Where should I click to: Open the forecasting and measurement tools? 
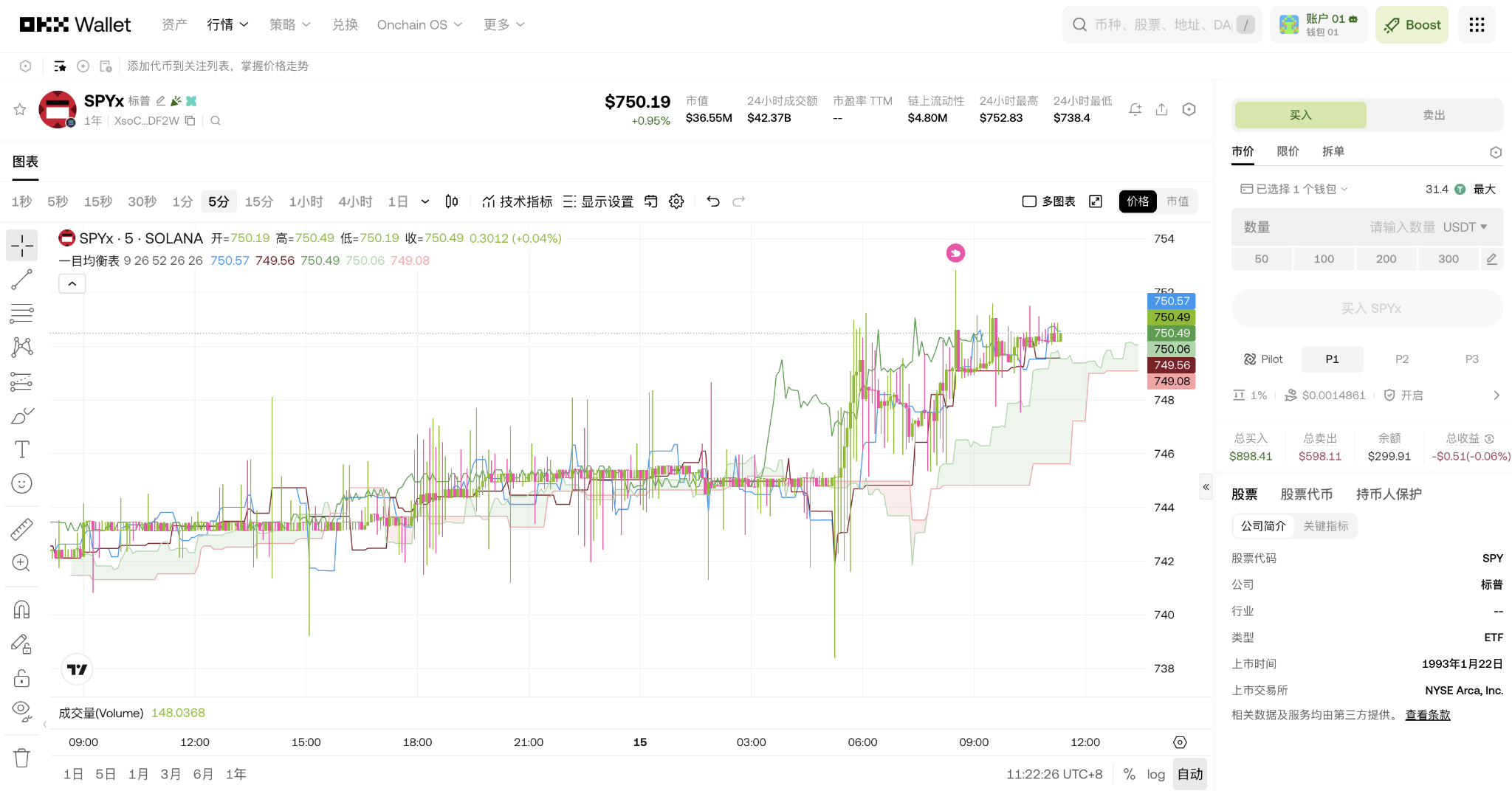tap(22, 381)
